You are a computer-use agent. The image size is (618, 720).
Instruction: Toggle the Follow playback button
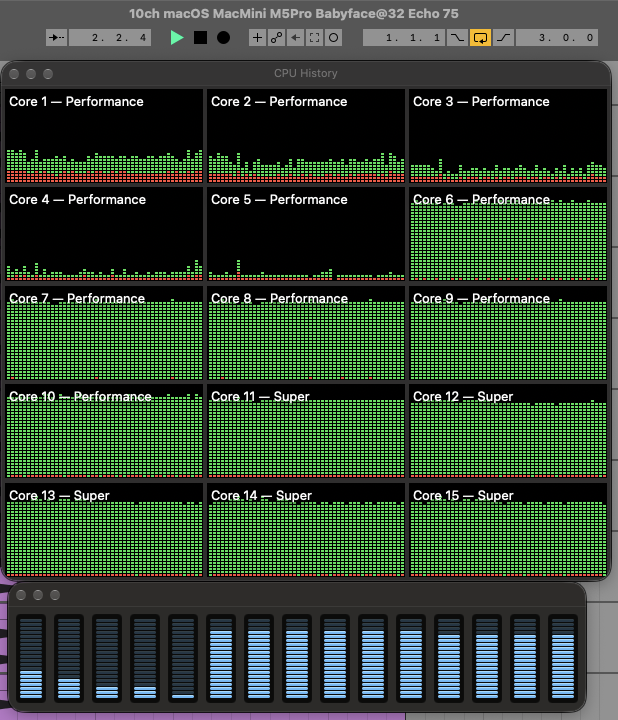56,38
